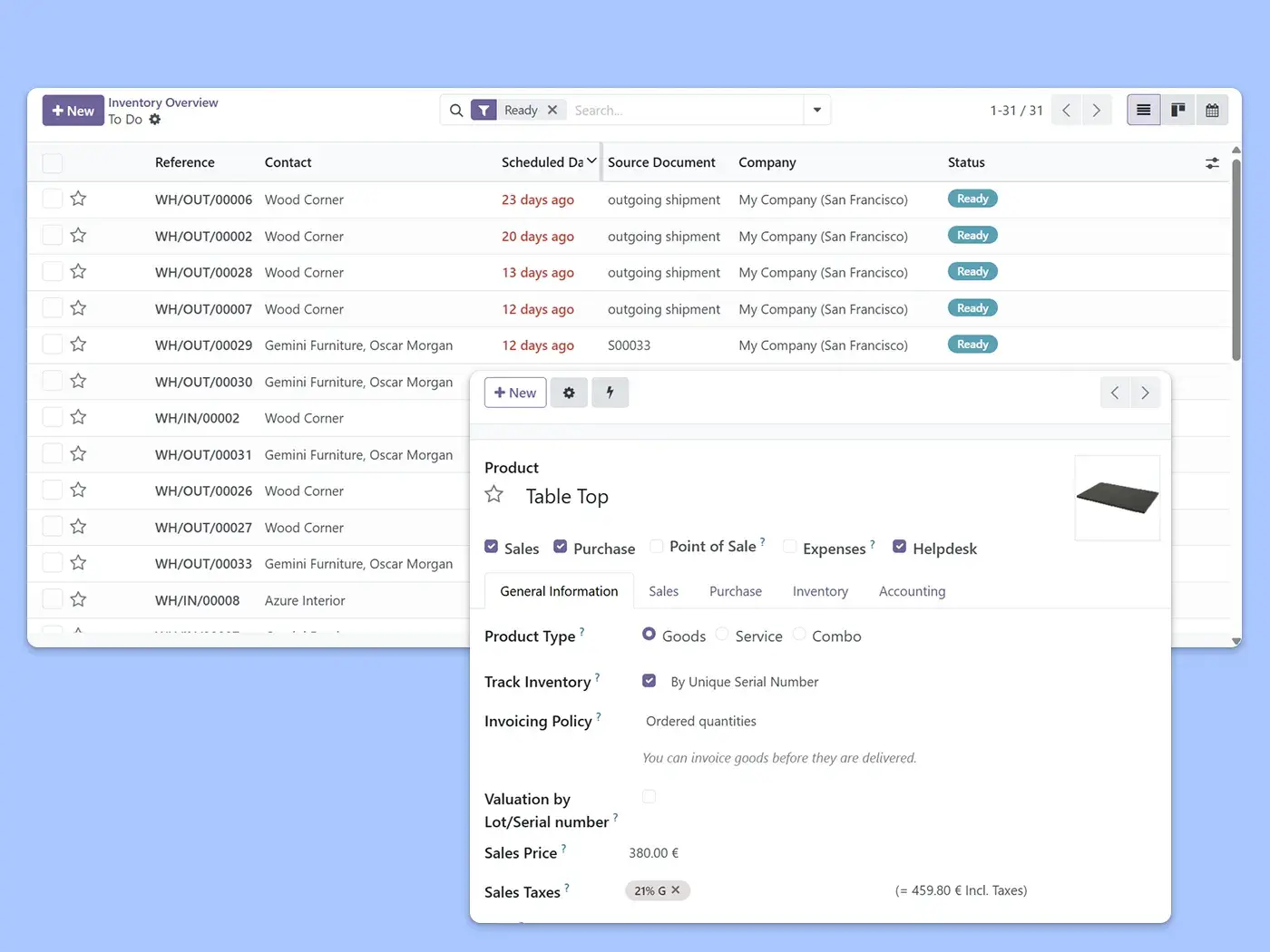The width and height of the screenshot is (1270, 952).
Task: Open the Accounting tab
Action: tap(912, 591)
